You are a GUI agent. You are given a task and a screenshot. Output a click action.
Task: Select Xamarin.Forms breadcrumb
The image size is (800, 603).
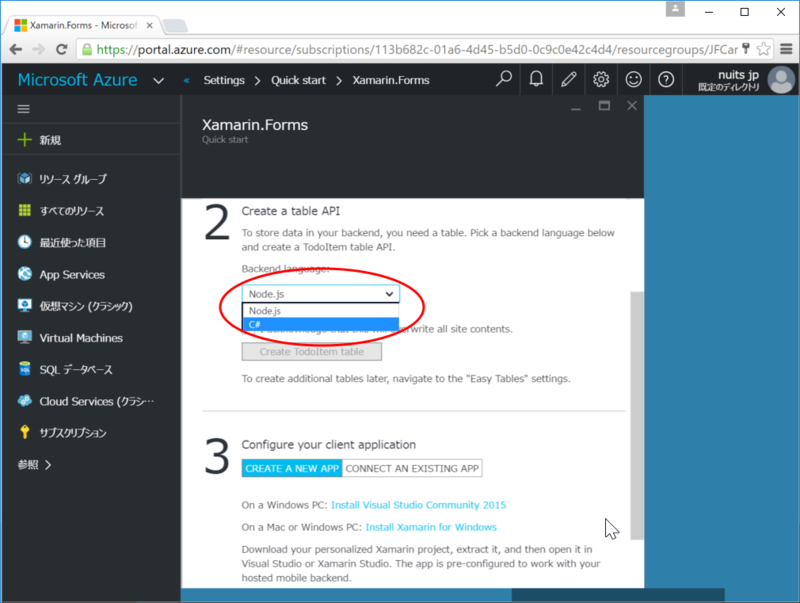391,80
